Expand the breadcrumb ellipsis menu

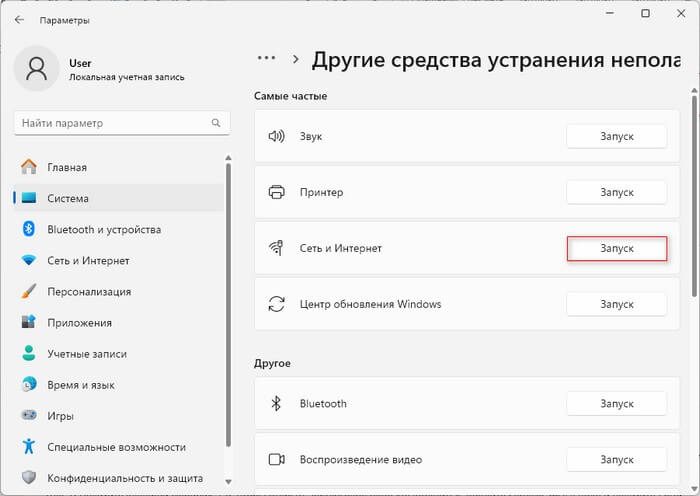tap(266, 59)
